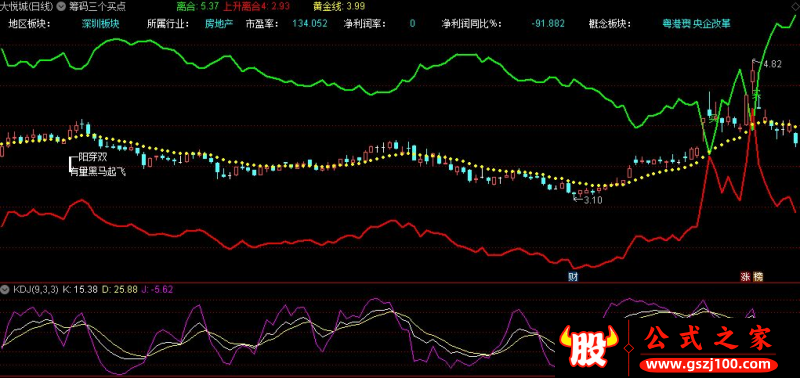Click the 有里黑马起飞 chart annotation
This screenshot has height=378, width=800.
point(97,172)
